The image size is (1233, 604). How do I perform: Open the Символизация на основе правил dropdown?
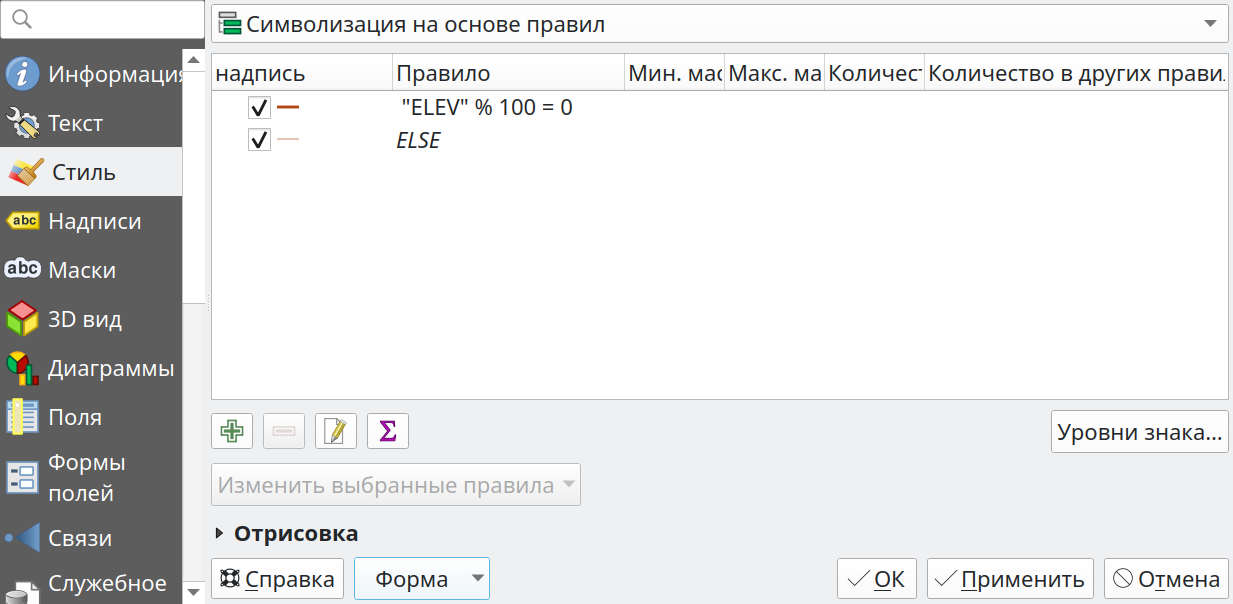click(720, 24)
